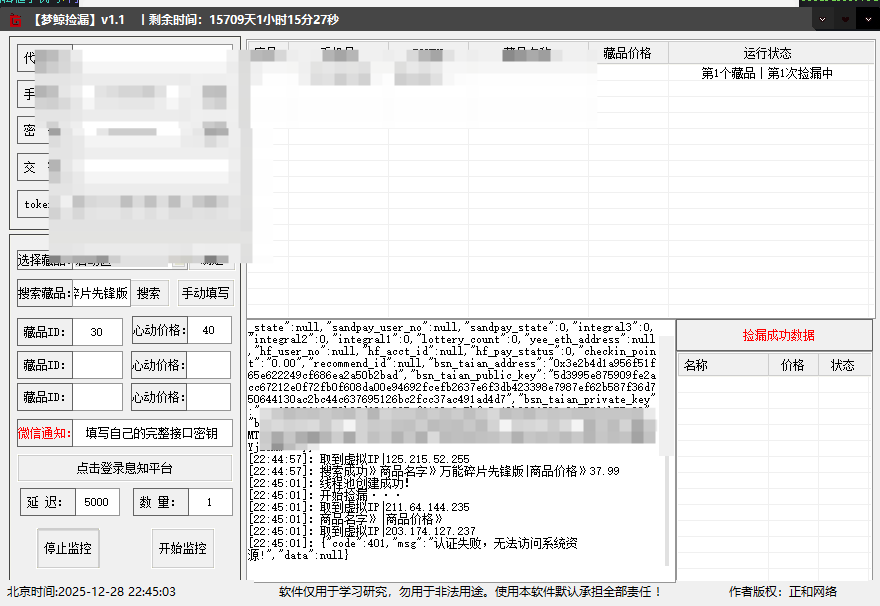The width and height of the screenshot is (880, 606).
Task: Click first 心动价格 field containing 40
Action: 208,332
